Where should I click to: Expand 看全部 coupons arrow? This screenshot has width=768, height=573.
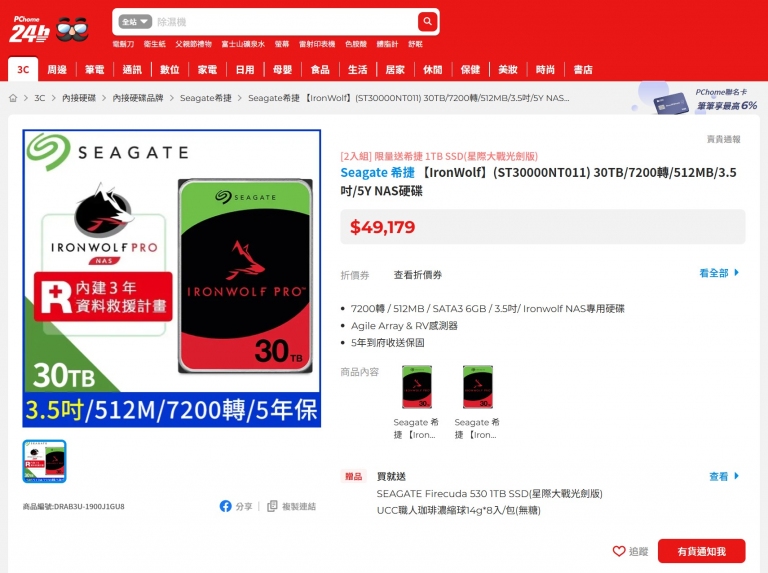737,273
